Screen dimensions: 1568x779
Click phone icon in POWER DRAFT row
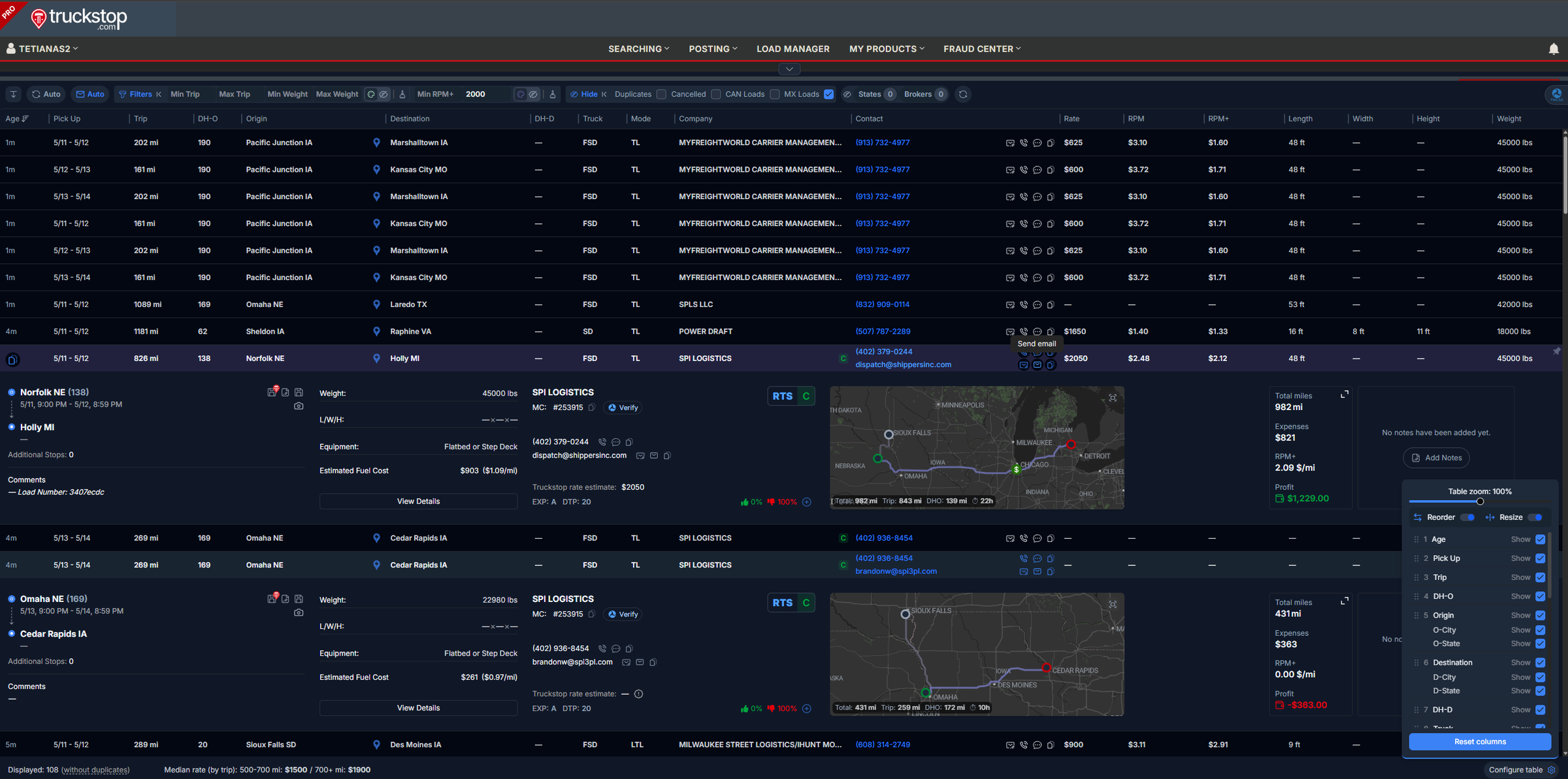click(x=1024, y=332)
